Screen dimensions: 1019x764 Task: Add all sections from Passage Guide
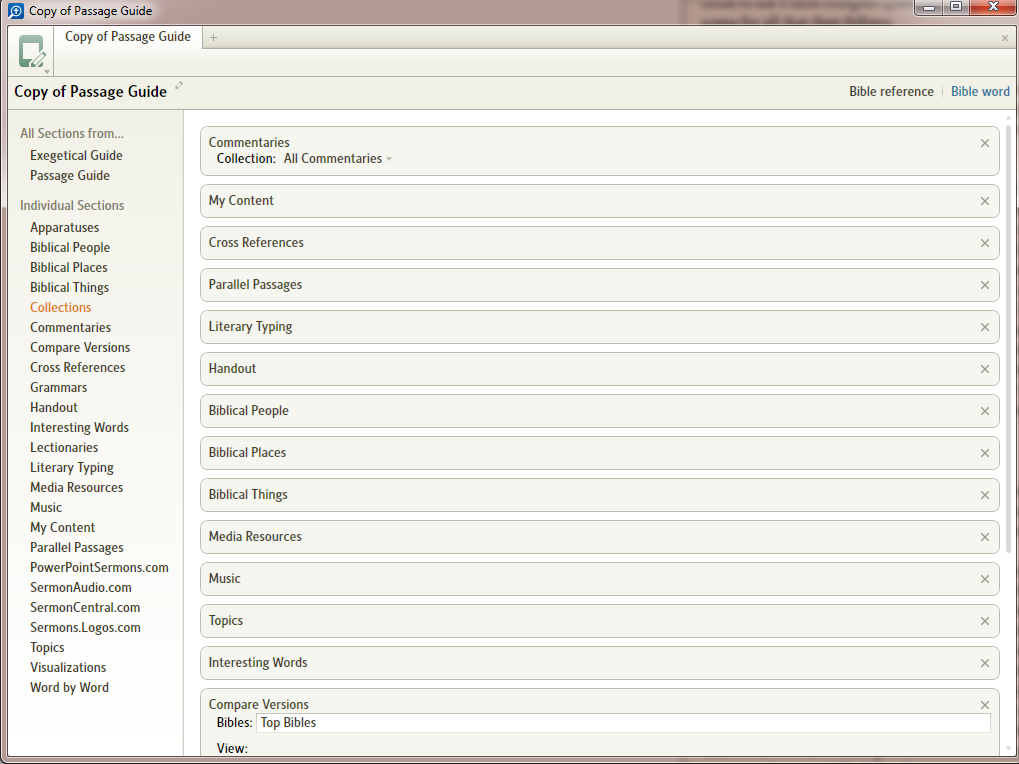coord(70,175)
